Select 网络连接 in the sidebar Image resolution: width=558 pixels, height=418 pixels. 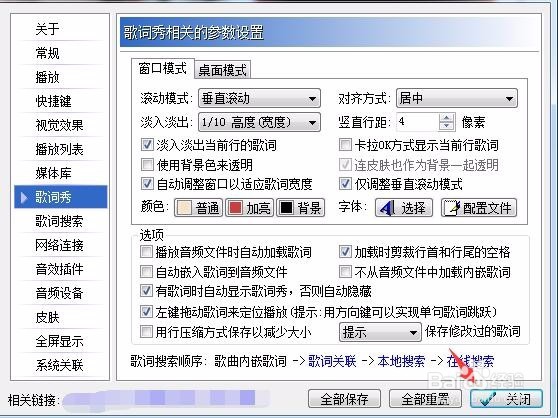click(x=59, y=245)
